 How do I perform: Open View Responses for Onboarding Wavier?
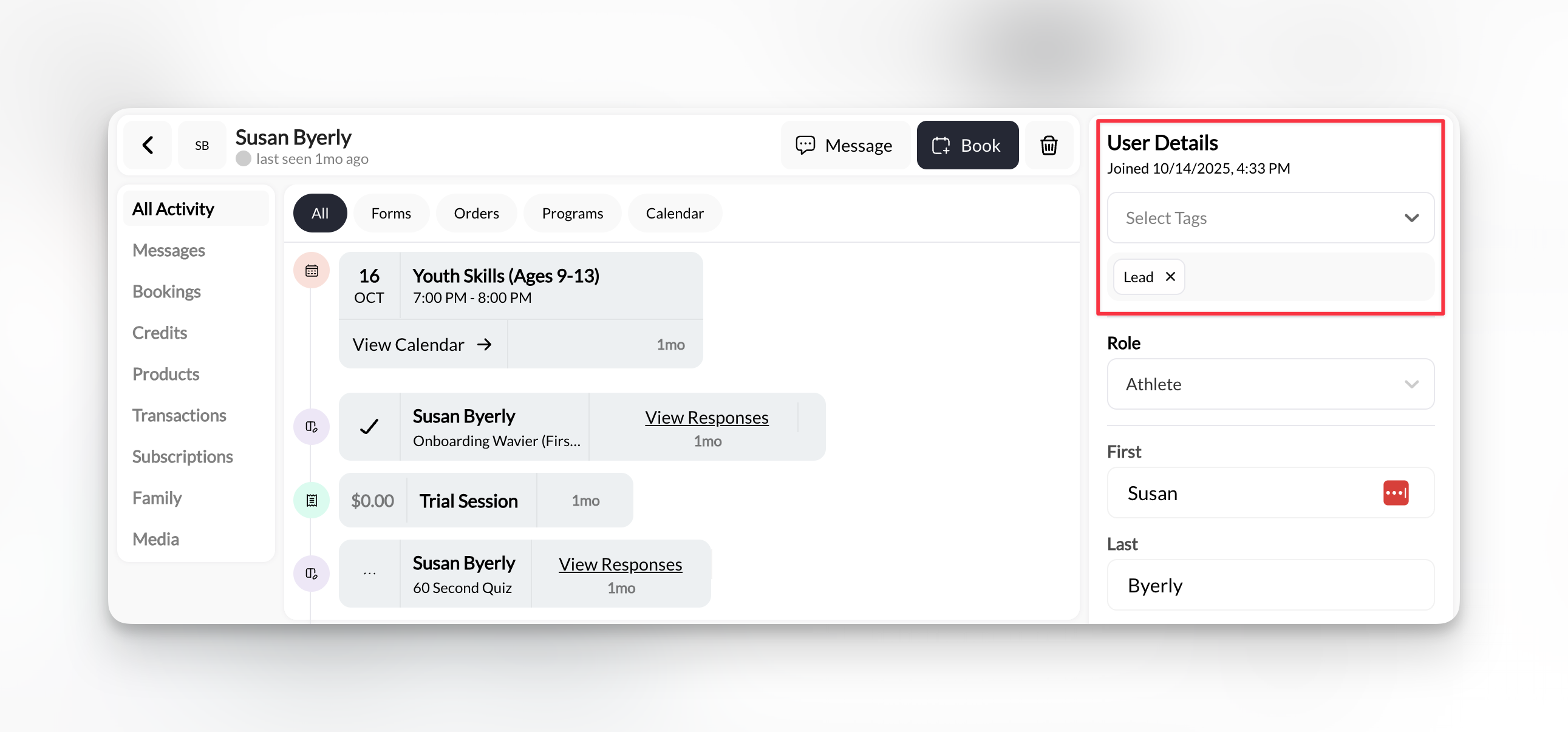[x=706, y=418]
